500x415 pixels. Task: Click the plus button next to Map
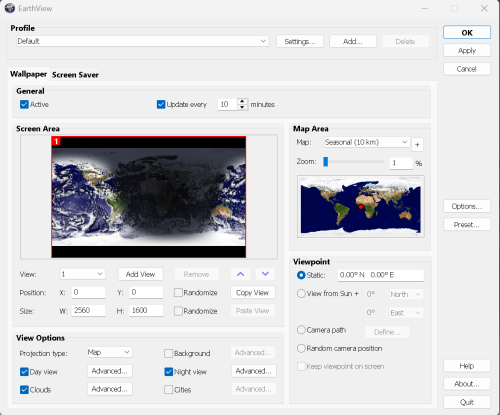[417, 145]
